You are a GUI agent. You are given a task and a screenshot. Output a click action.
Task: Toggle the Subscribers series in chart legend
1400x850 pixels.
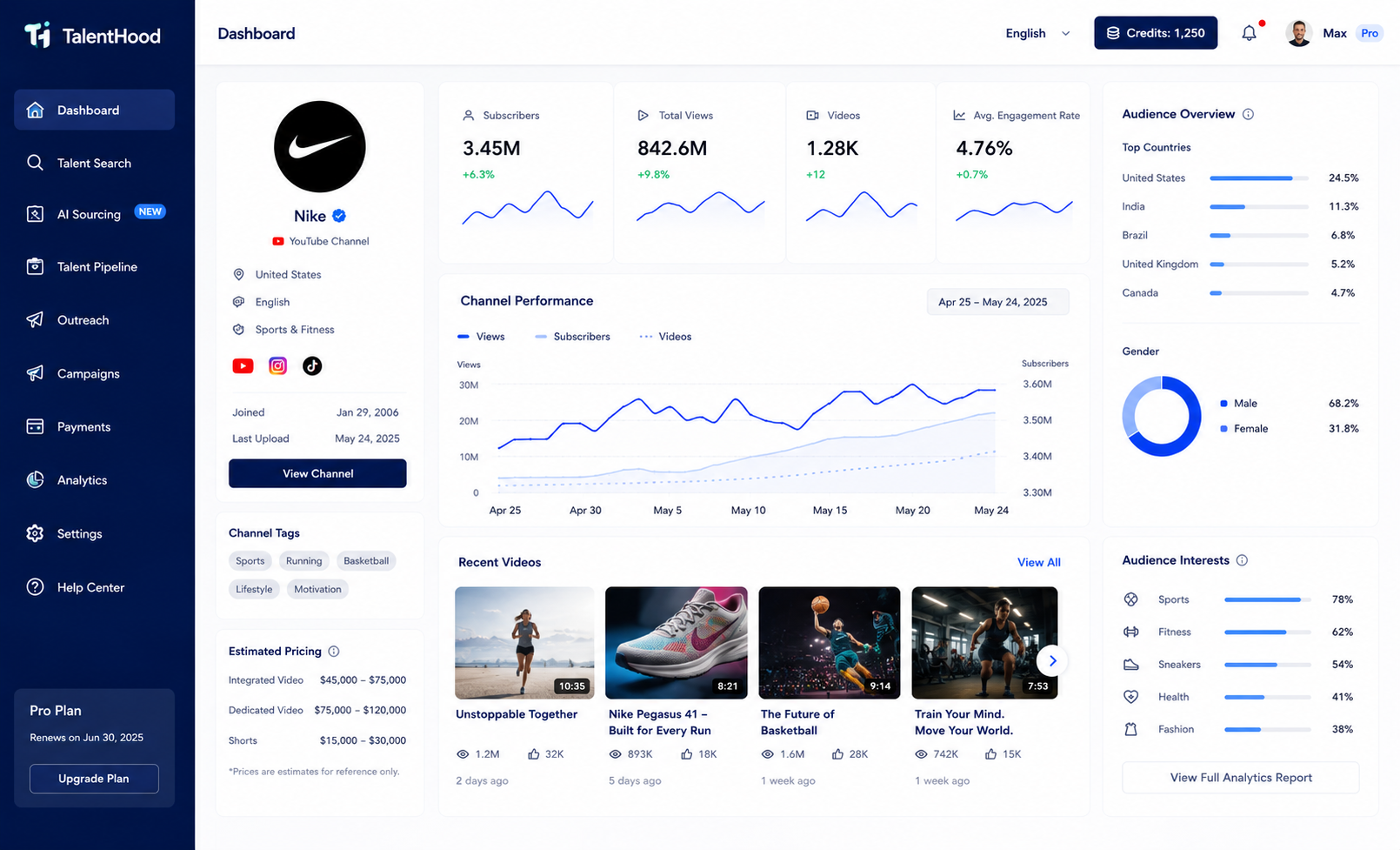tap(572, 337)
